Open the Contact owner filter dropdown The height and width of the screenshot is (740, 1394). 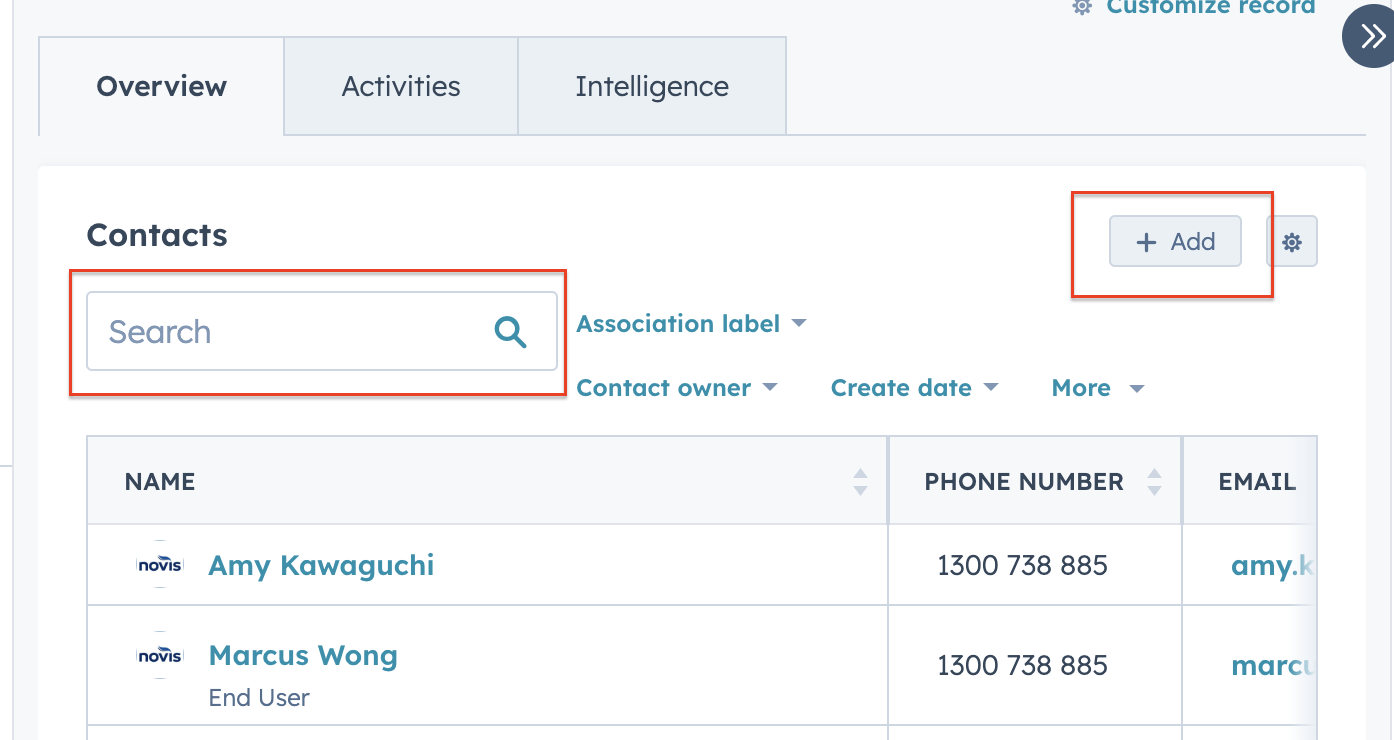pyautogui.click(x=677, y=388)
